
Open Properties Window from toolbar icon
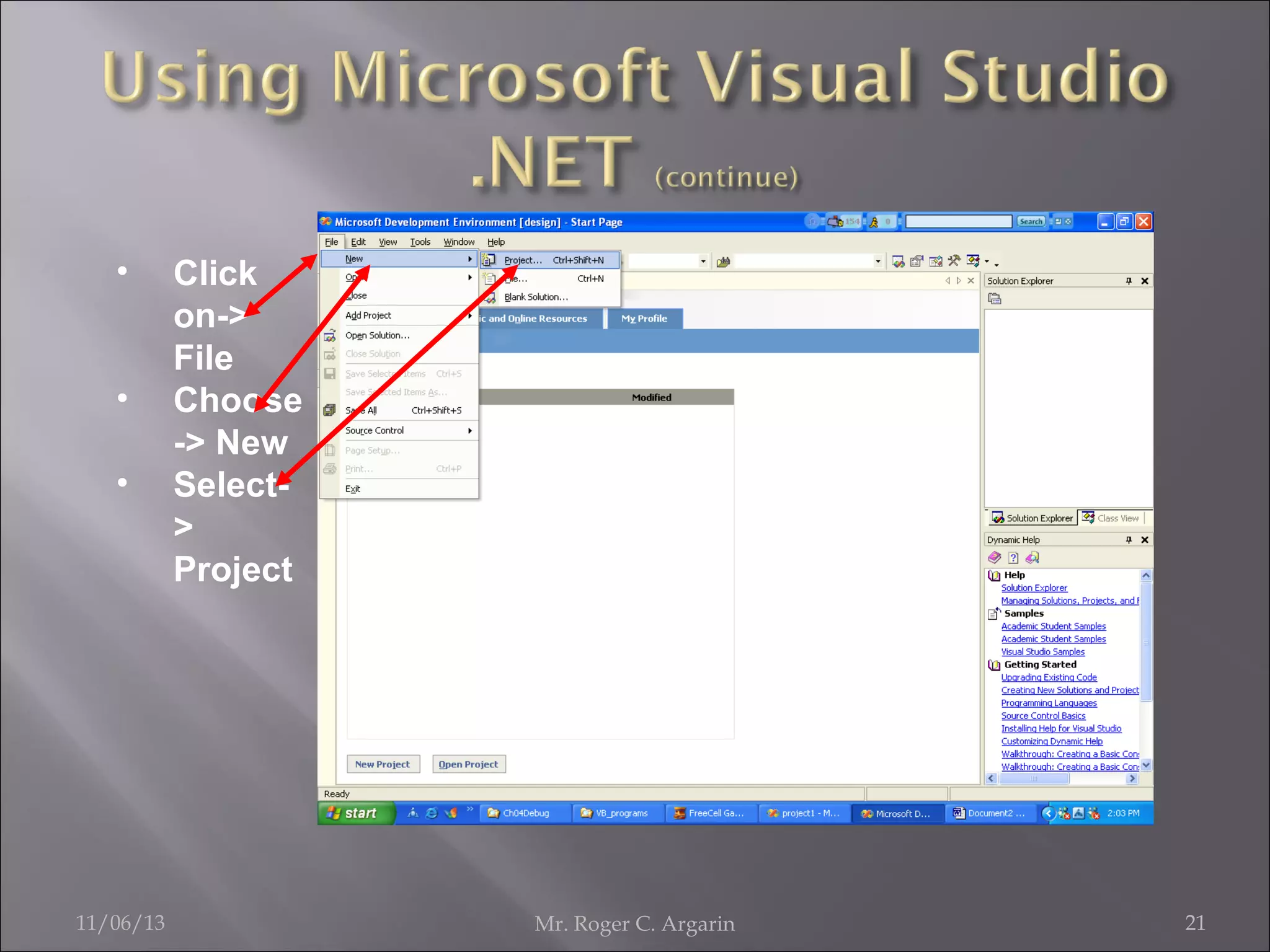point(917,261)
